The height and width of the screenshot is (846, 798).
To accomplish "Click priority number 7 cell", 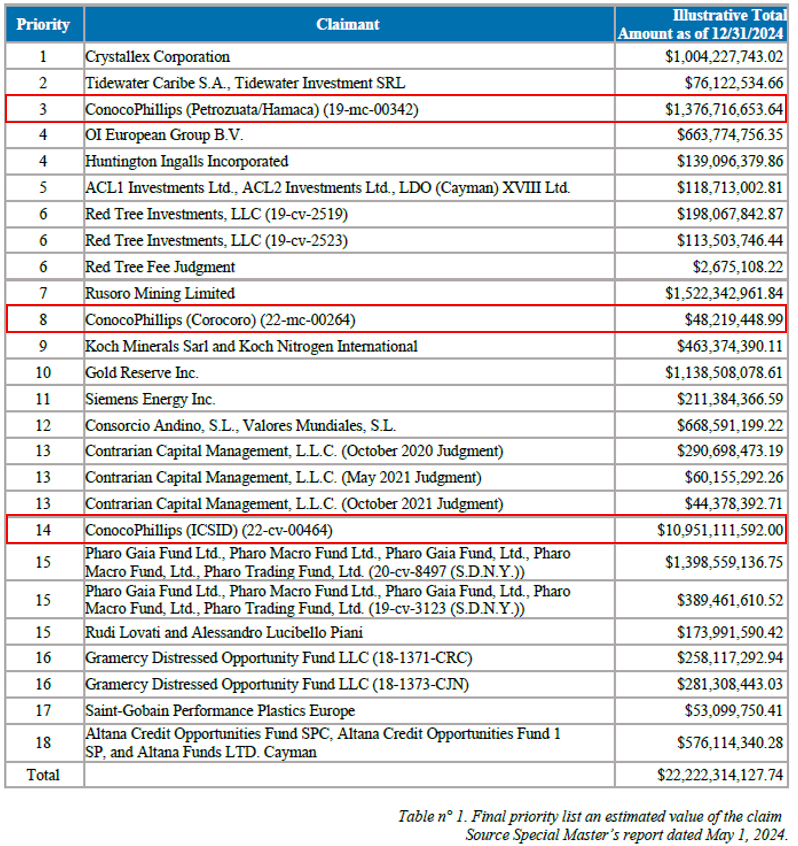I will (44, 294).
